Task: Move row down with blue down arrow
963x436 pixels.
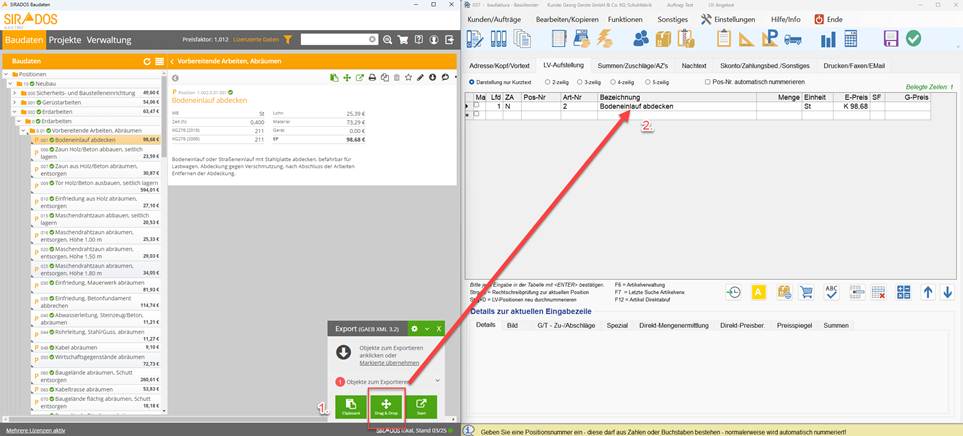Action: (x=948, y=292)
